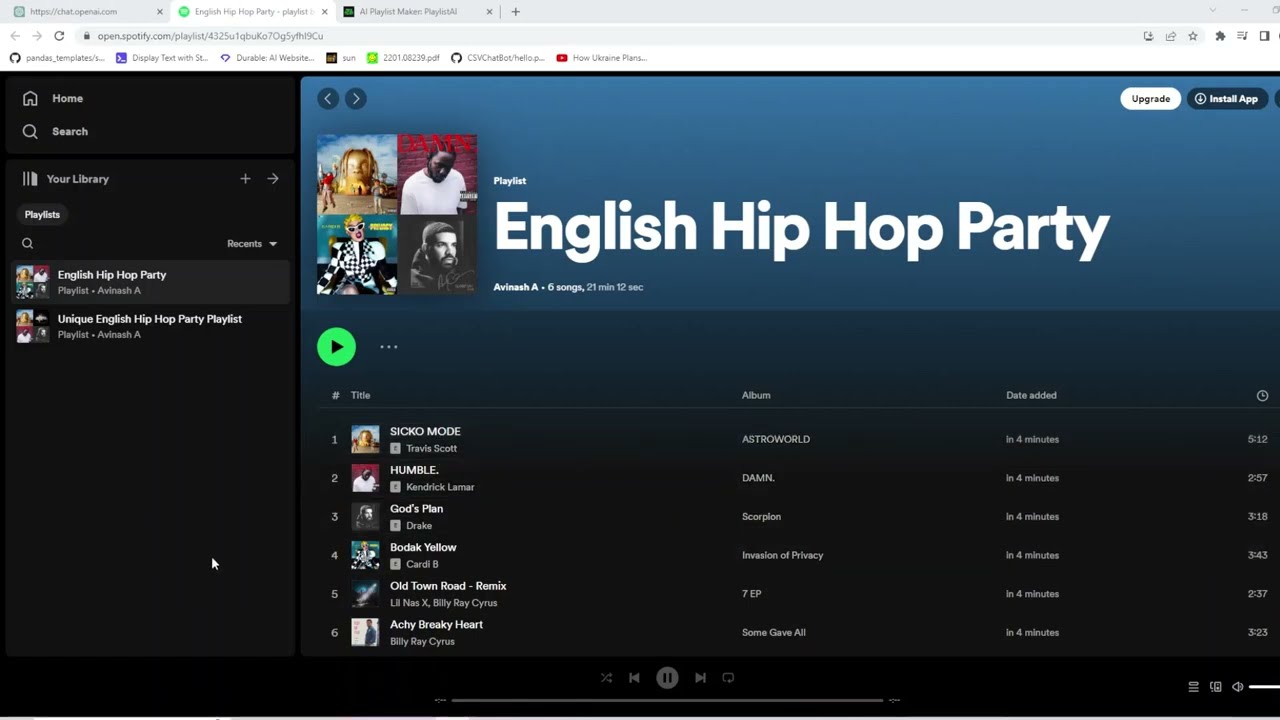Open the Recents sort dropdown

coord(252,244)
